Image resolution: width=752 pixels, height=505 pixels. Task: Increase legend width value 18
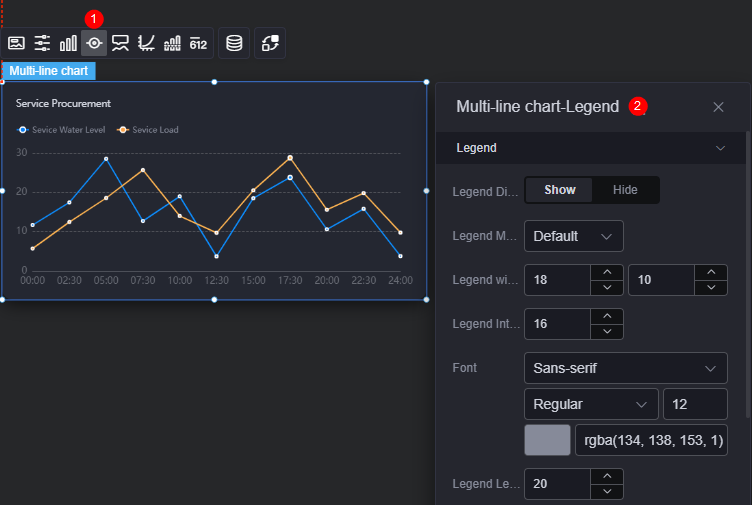(607, 272)
